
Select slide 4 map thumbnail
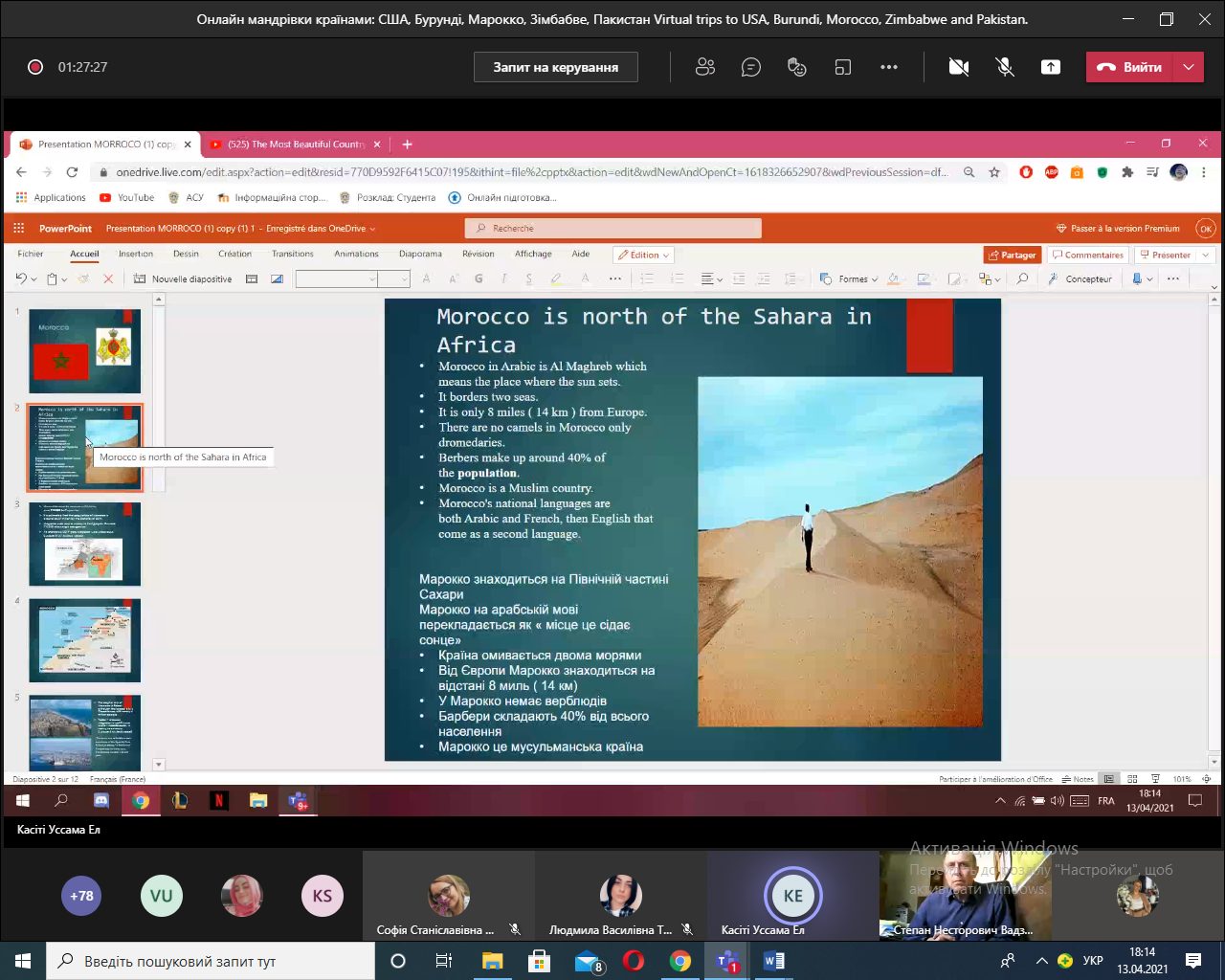pyautogui.click(x=84, y=639)
